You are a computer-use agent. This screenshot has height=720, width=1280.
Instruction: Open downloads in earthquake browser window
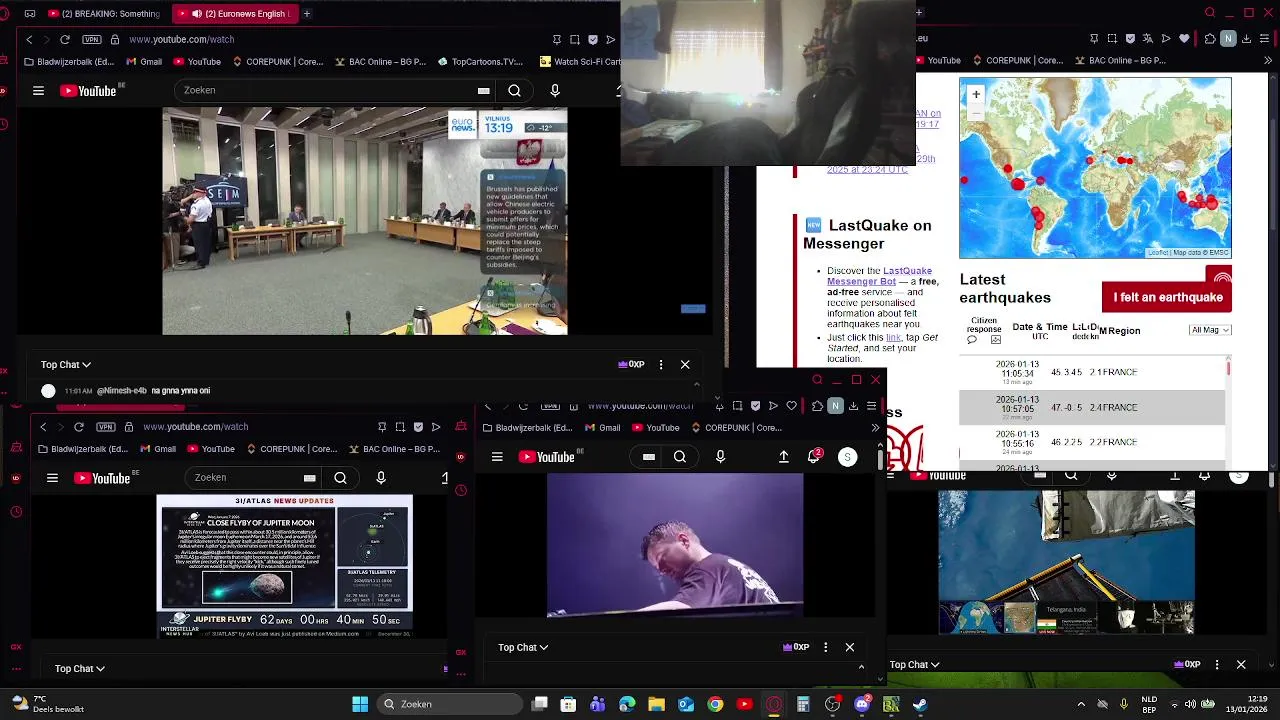tap(1247, 39)
